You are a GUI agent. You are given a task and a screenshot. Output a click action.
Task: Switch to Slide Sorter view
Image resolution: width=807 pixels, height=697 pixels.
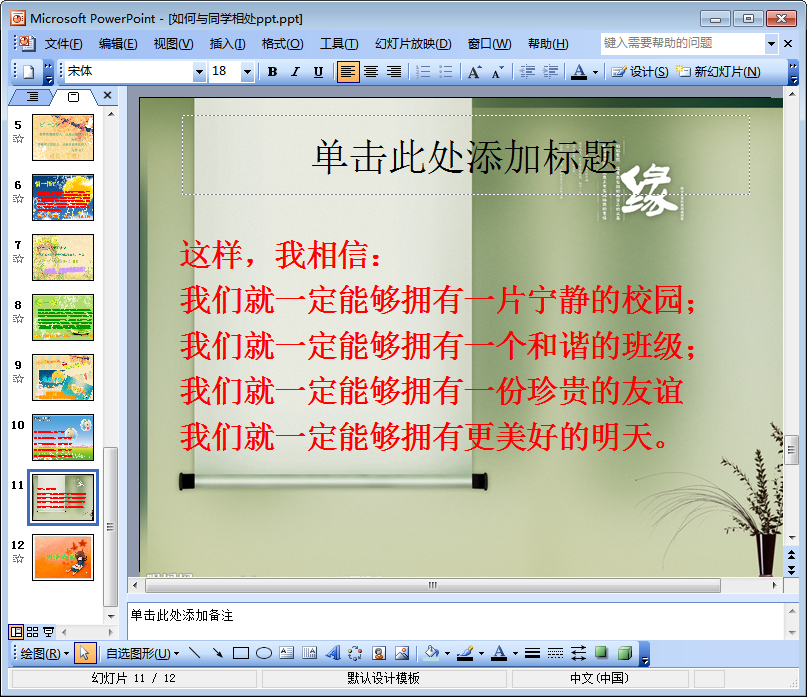click(x=32, y=632)
